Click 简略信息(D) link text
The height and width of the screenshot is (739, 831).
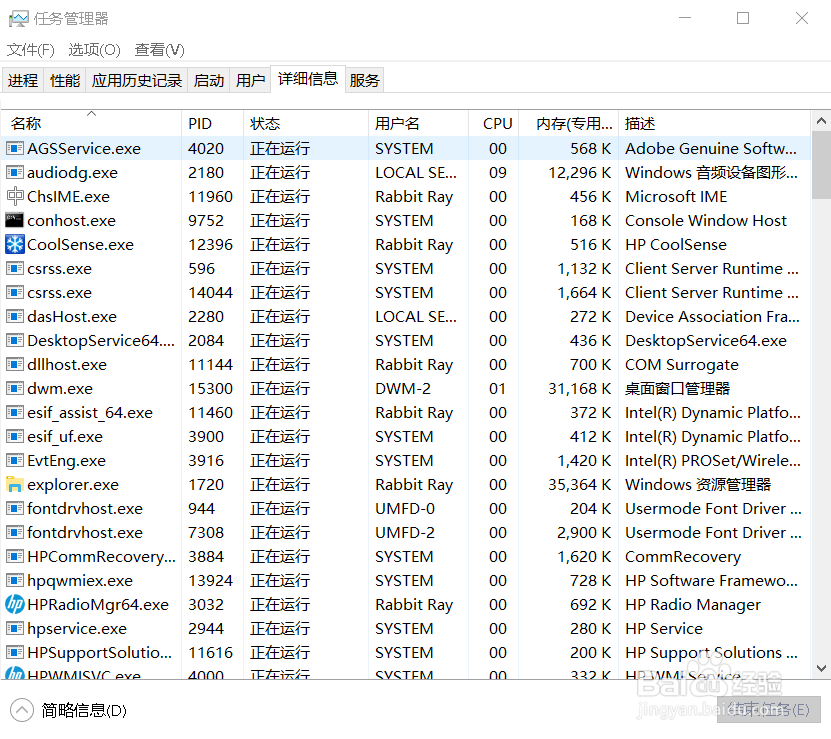tap(84, 710)
